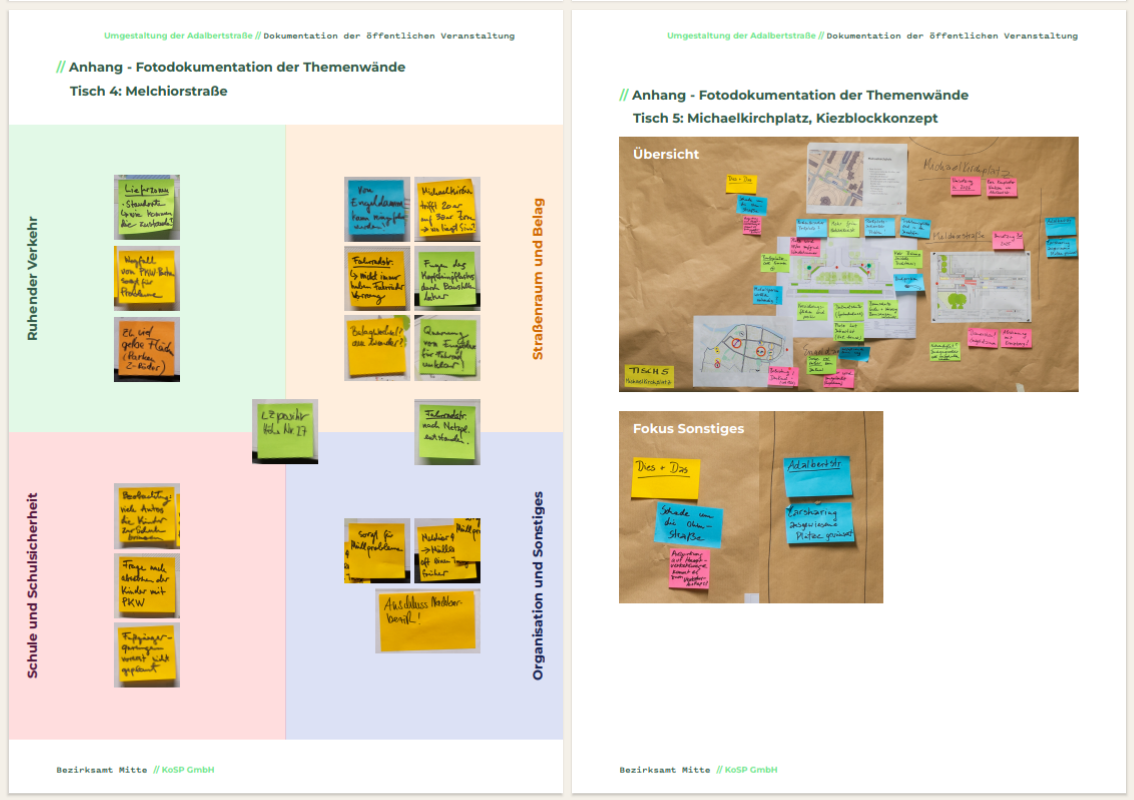
Task: Open the Übersicht photo of Tisch 5
Action: (848, 264)
